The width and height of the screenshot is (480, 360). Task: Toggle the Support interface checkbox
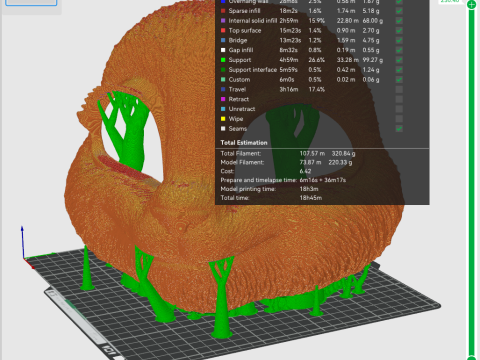(x=399, y=70)
